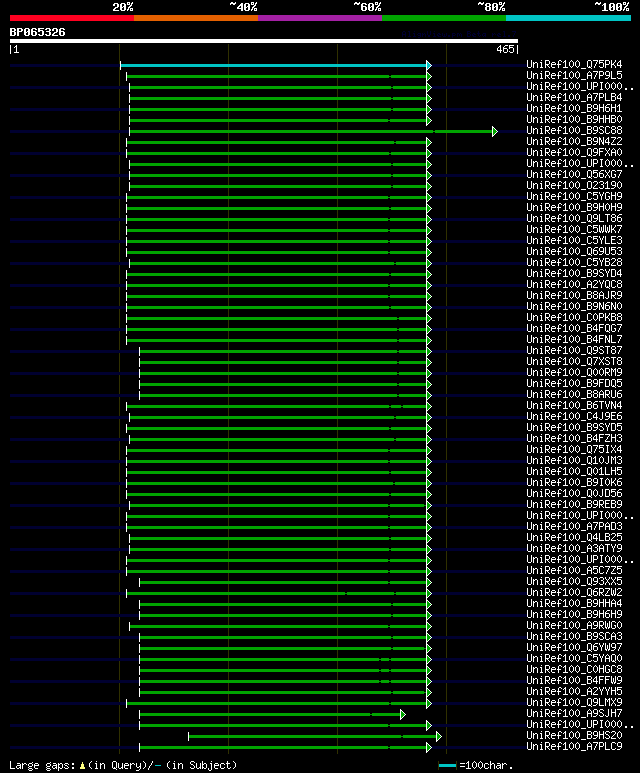Select the UniRef100_Q7XST8 label
640x773 pixels.
point(574,361)
